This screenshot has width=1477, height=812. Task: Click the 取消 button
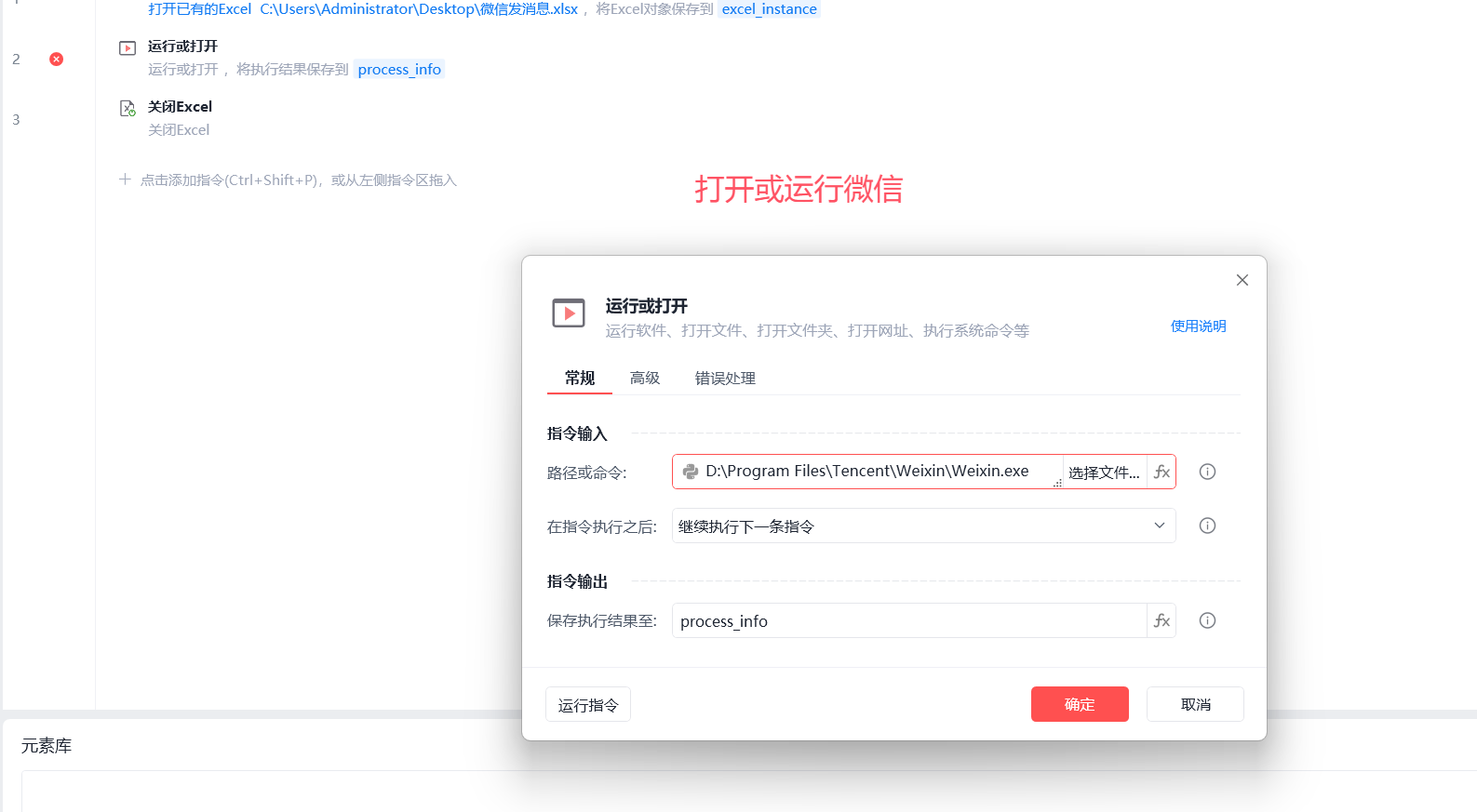click(1195, 704)
